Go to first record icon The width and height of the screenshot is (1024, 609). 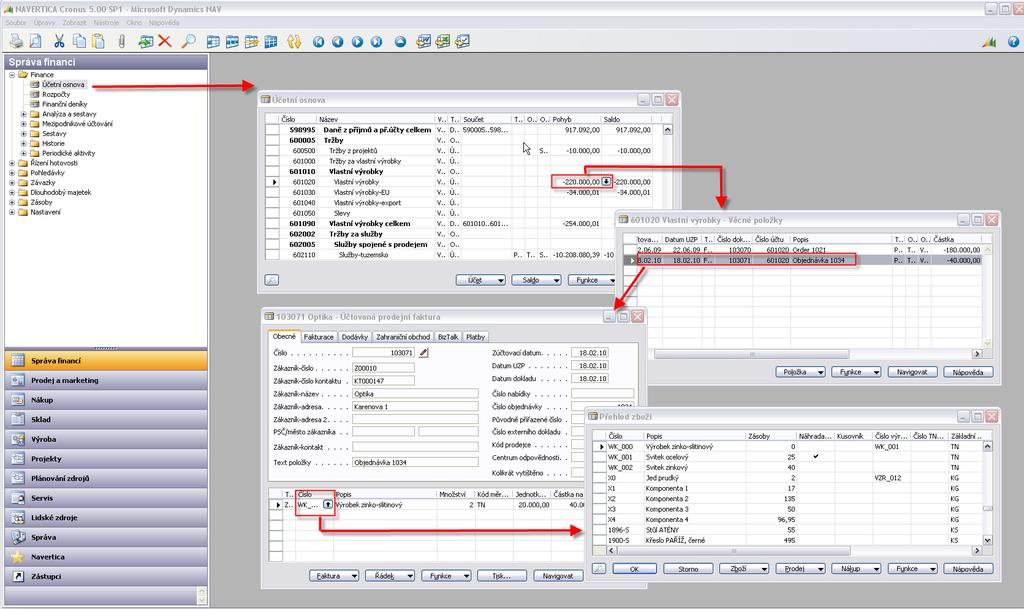pos(318,42)
